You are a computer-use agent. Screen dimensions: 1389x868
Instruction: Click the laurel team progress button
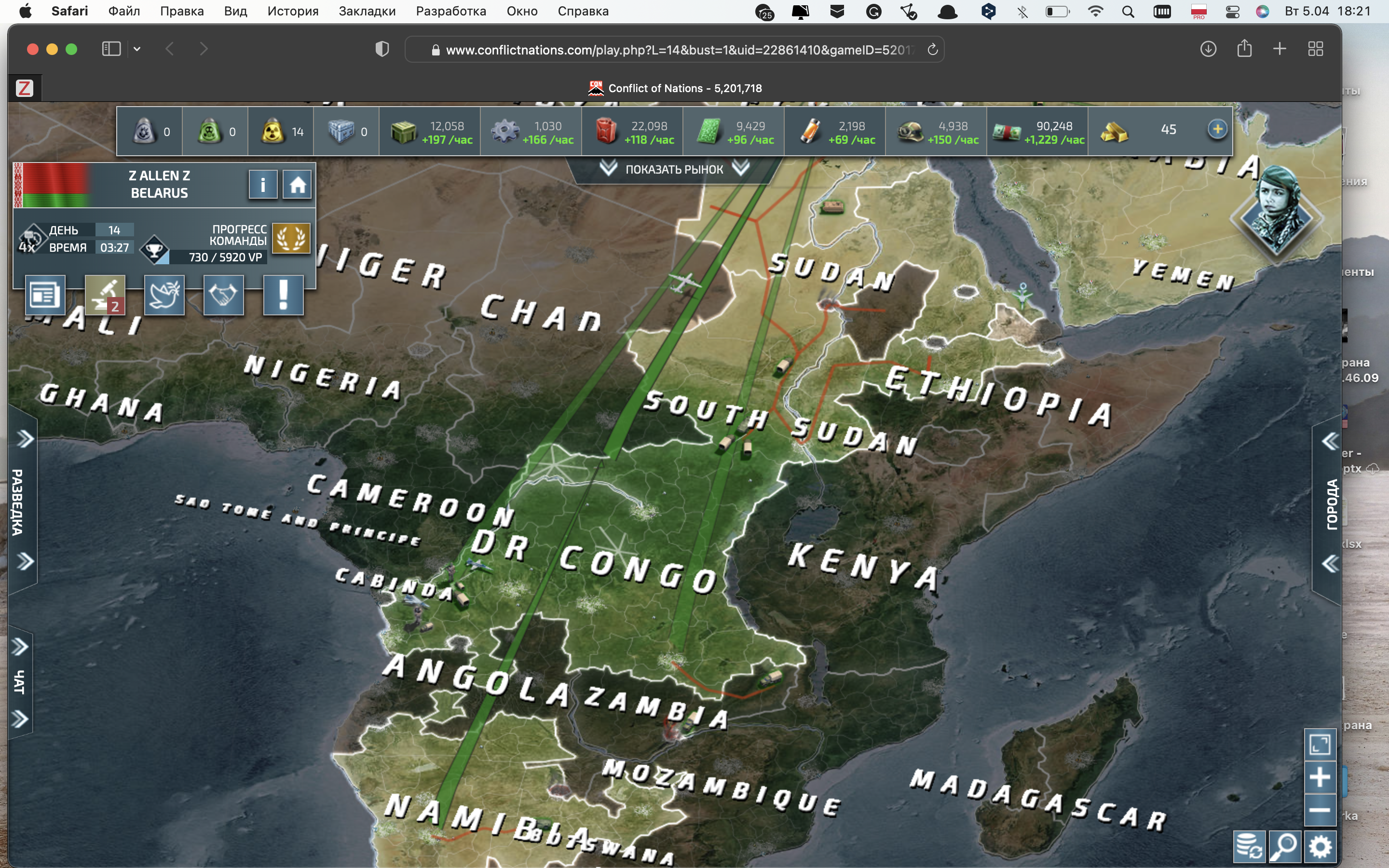[x=291, y=238]
